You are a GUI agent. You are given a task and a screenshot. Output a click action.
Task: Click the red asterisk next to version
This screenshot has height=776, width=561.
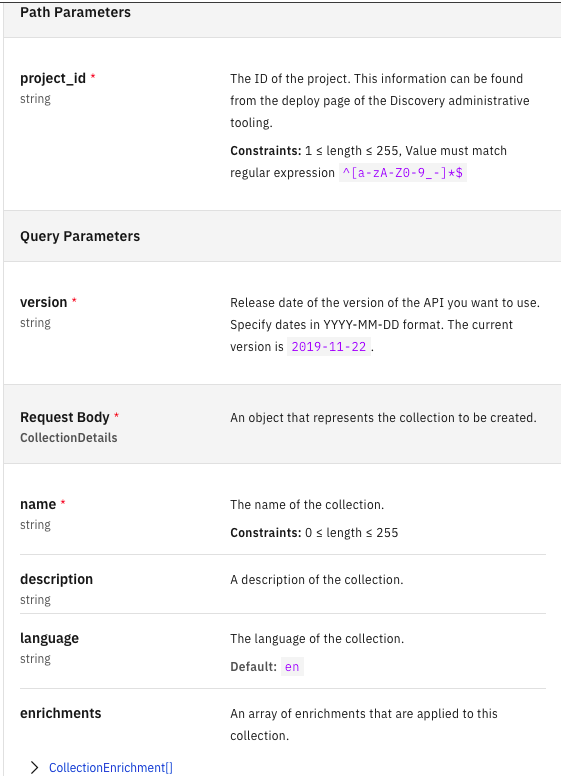[74, 300]
